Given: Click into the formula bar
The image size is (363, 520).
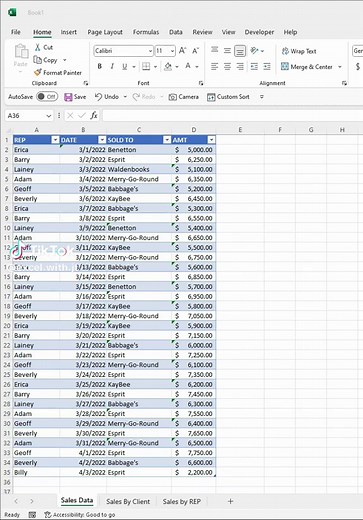Looking at the screenshot, I should tap(233, 116).
